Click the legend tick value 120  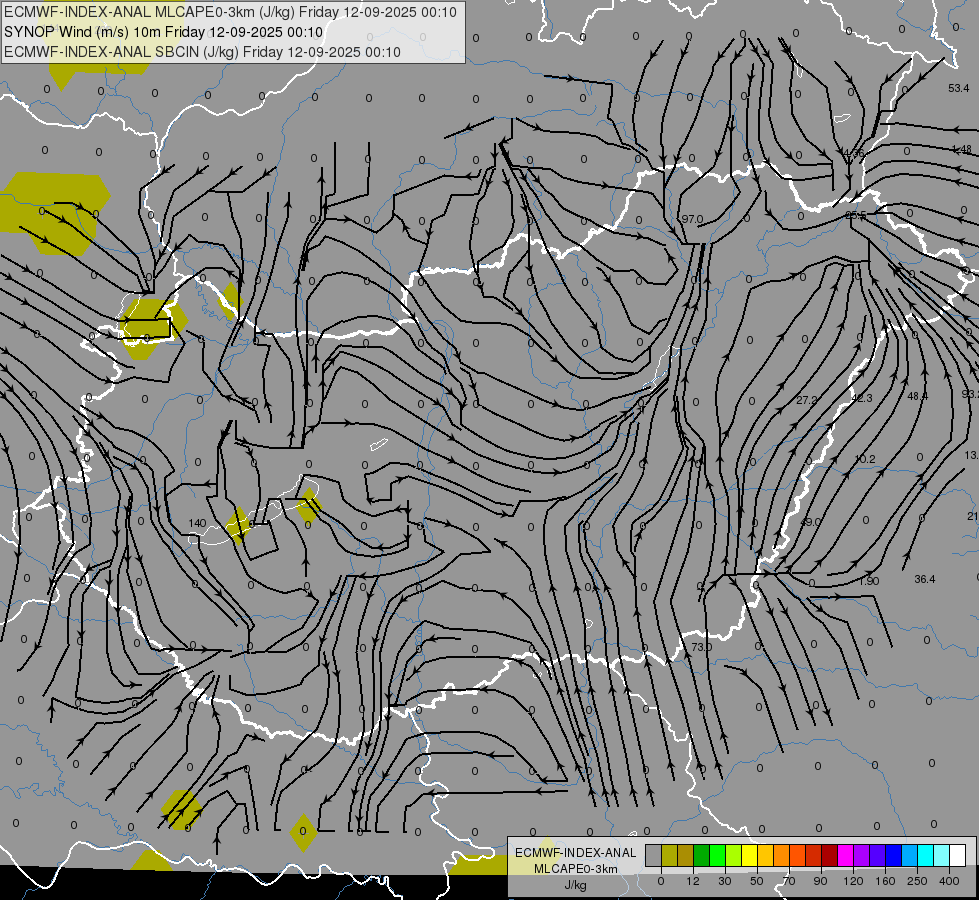click(x=853, y=881)
